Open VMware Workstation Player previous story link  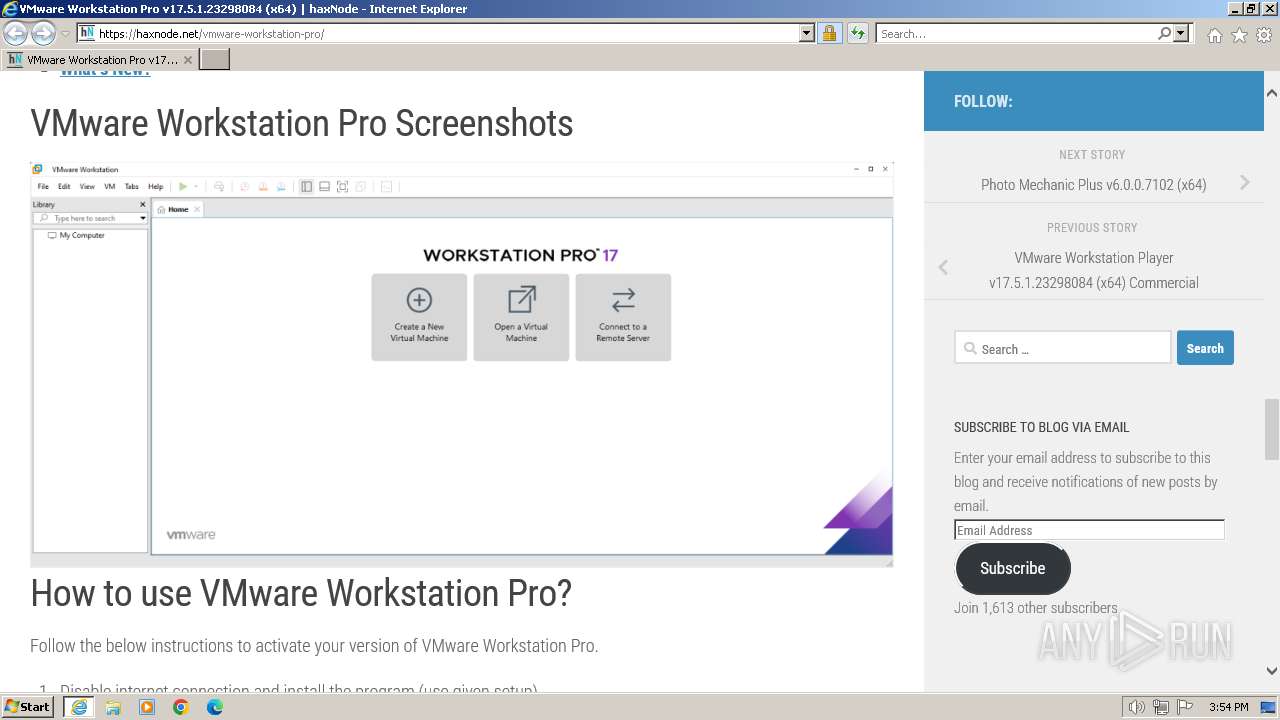click(1093, 270)
